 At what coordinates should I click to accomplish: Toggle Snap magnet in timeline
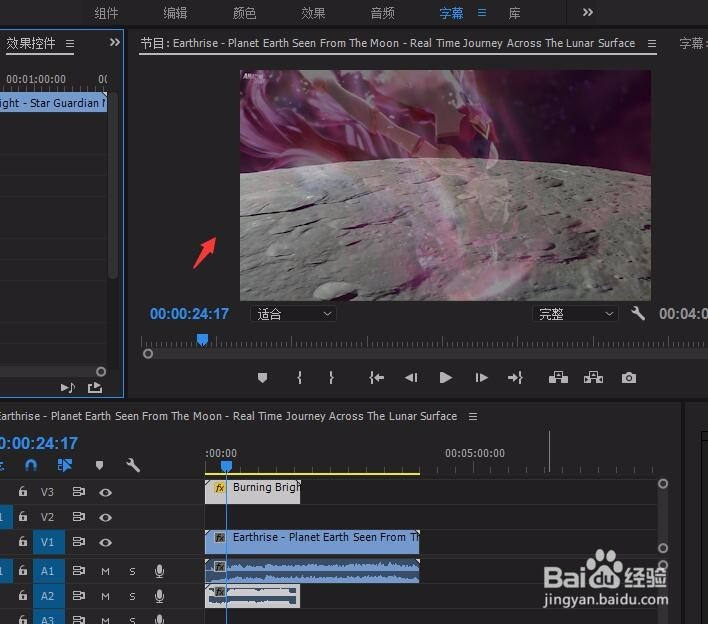click(x=31, y=465)
